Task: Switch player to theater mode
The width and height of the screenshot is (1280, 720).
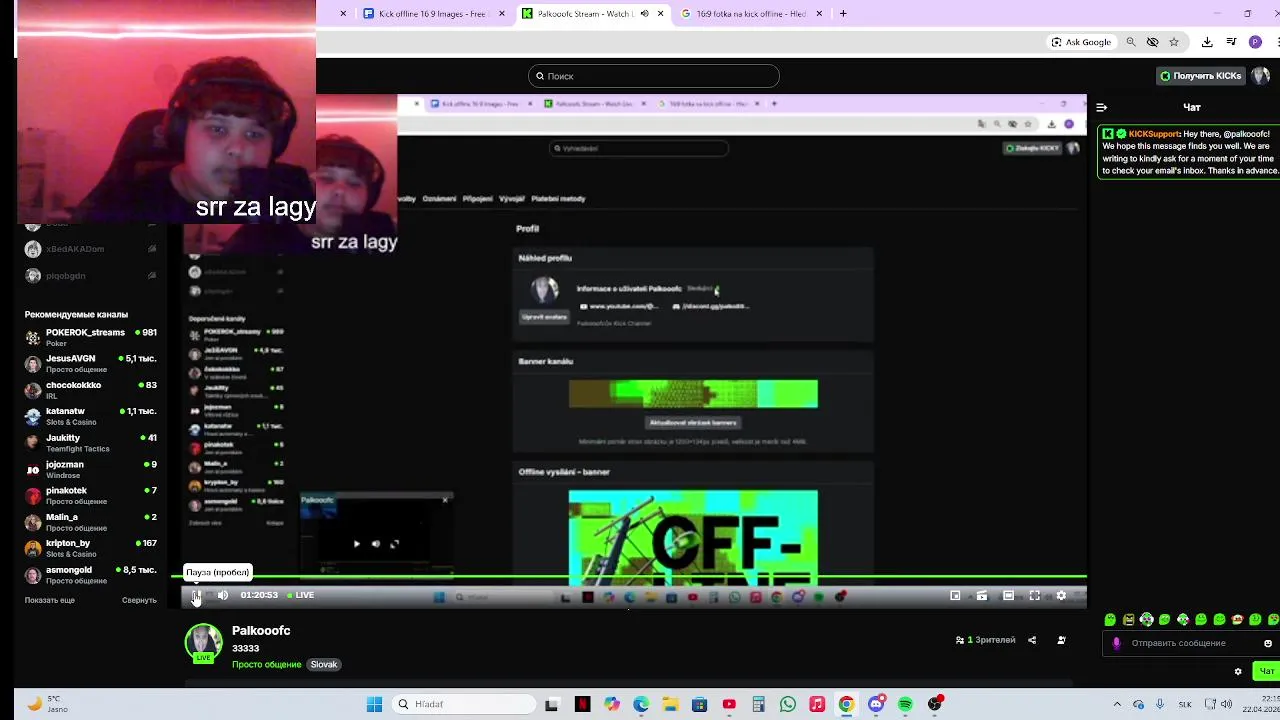Action: (x=1008, y=596)
